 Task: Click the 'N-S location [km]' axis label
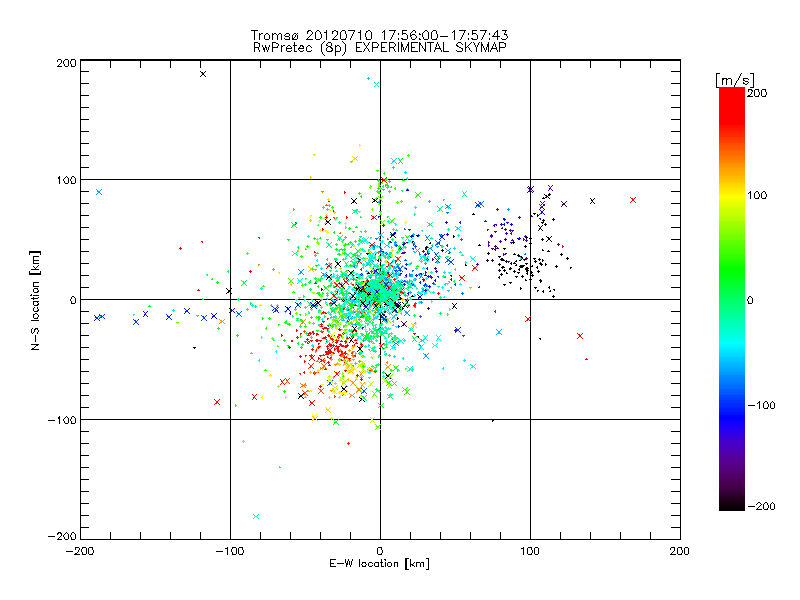(35, 301)
